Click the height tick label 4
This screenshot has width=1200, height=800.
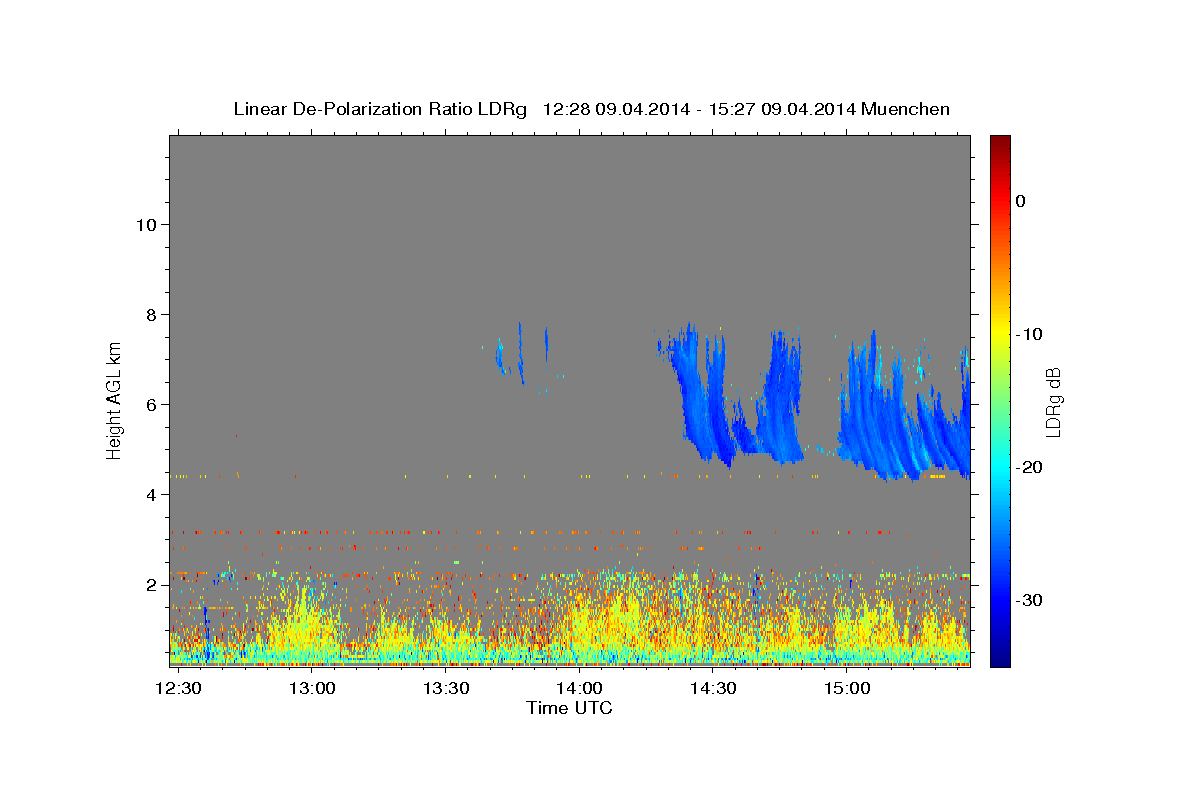[150, 494]
